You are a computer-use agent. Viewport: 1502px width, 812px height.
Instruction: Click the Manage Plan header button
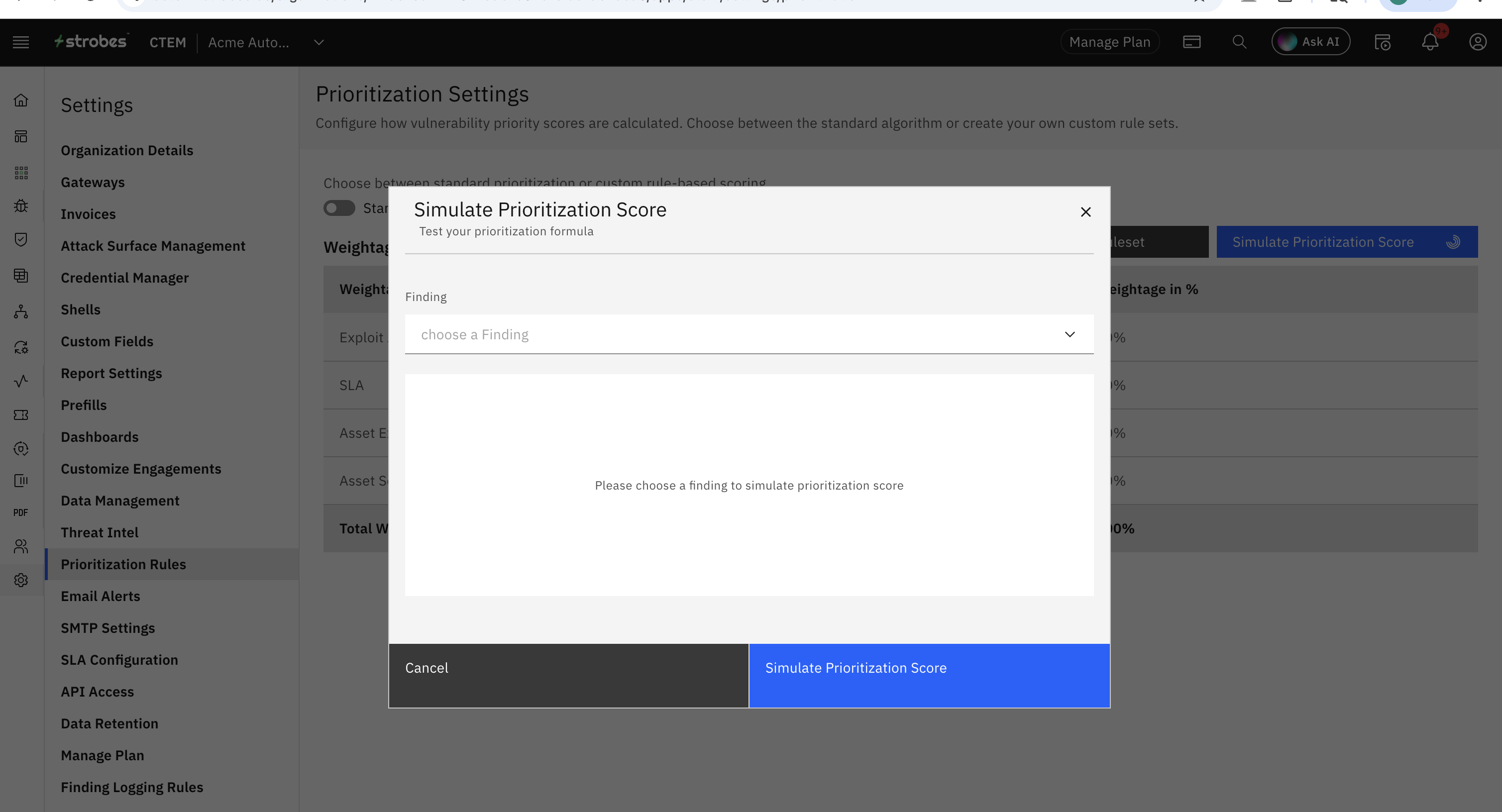[x=1109, y=42]
